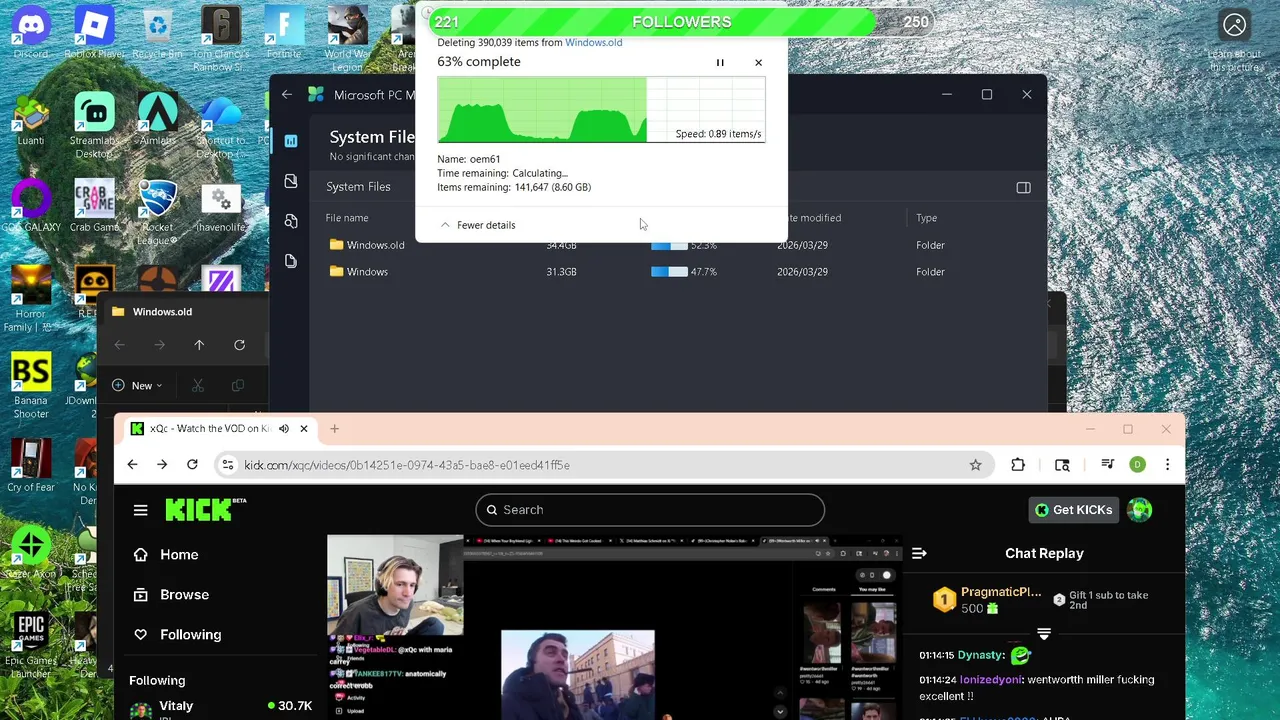Open the file search sidebar icon in PC Manager
Image resolution: width=1280 pixels, height=720 pixels.
291,221
